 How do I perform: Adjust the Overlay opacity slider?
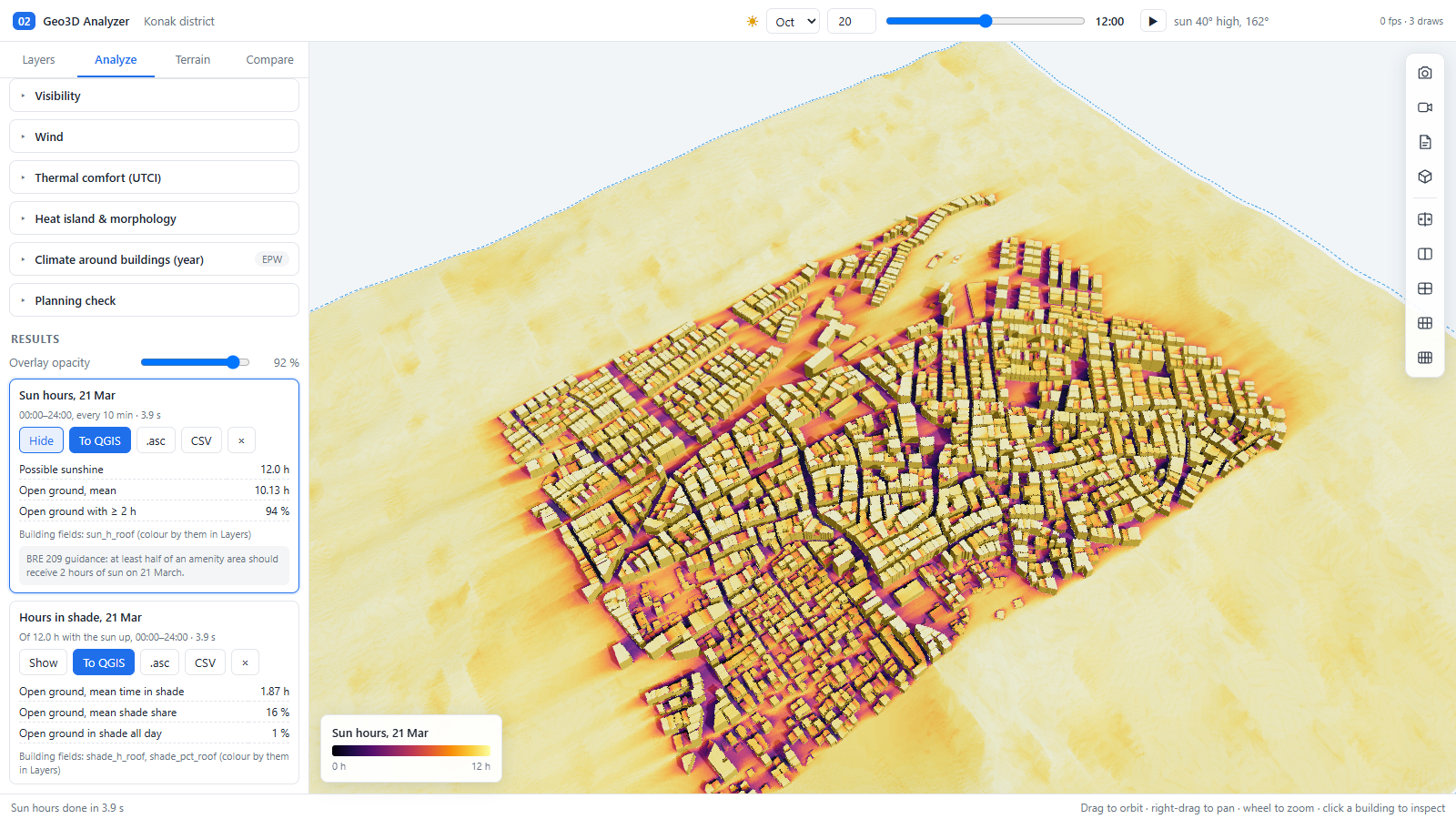click(x=195, y=362)
